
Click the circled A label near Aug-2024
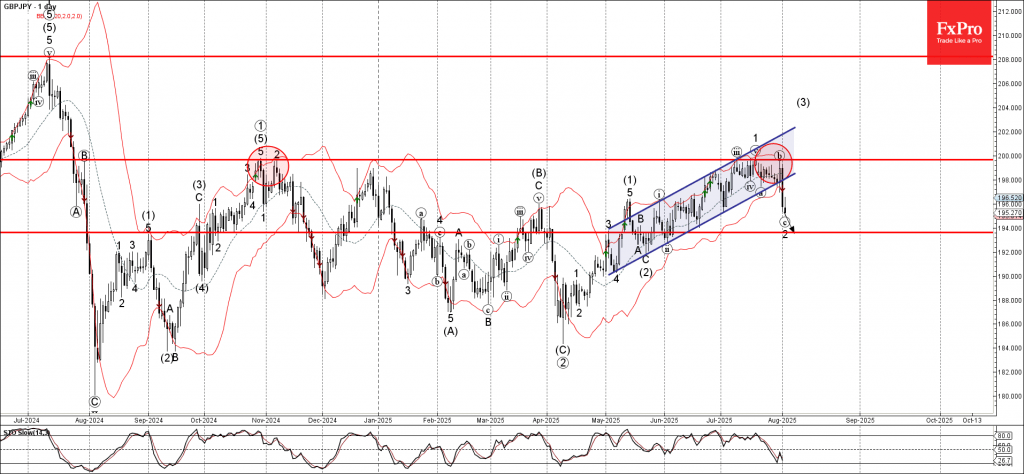[76, 211]
